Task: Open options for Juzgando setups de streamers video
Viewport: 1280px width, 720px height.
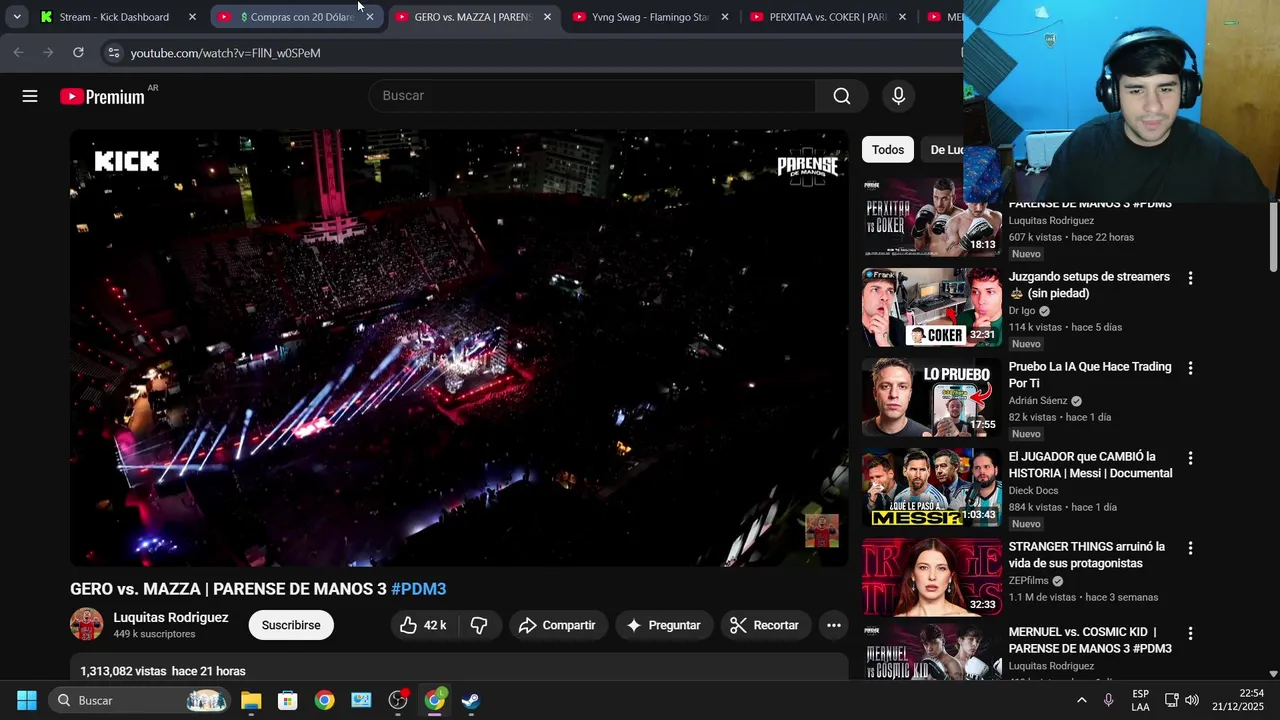Action: (x=1190, y=278)
